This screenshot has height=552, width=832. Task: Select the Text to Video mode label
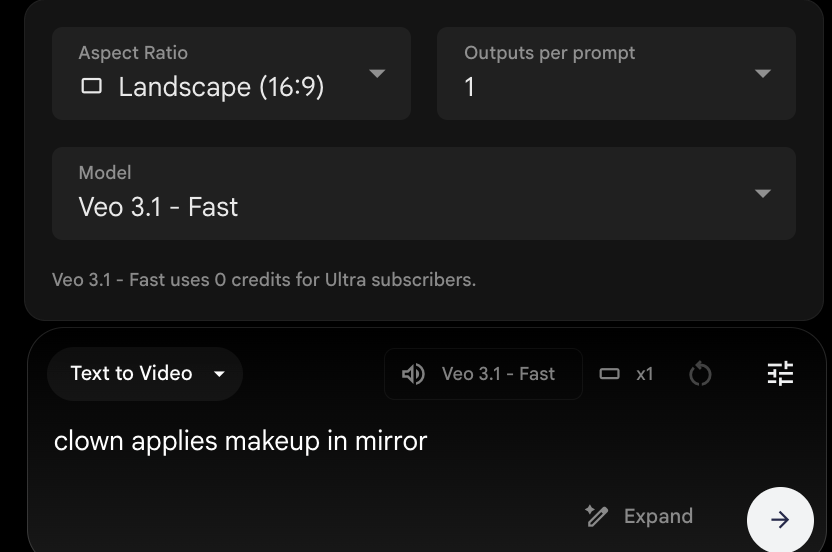click(131, 374)
